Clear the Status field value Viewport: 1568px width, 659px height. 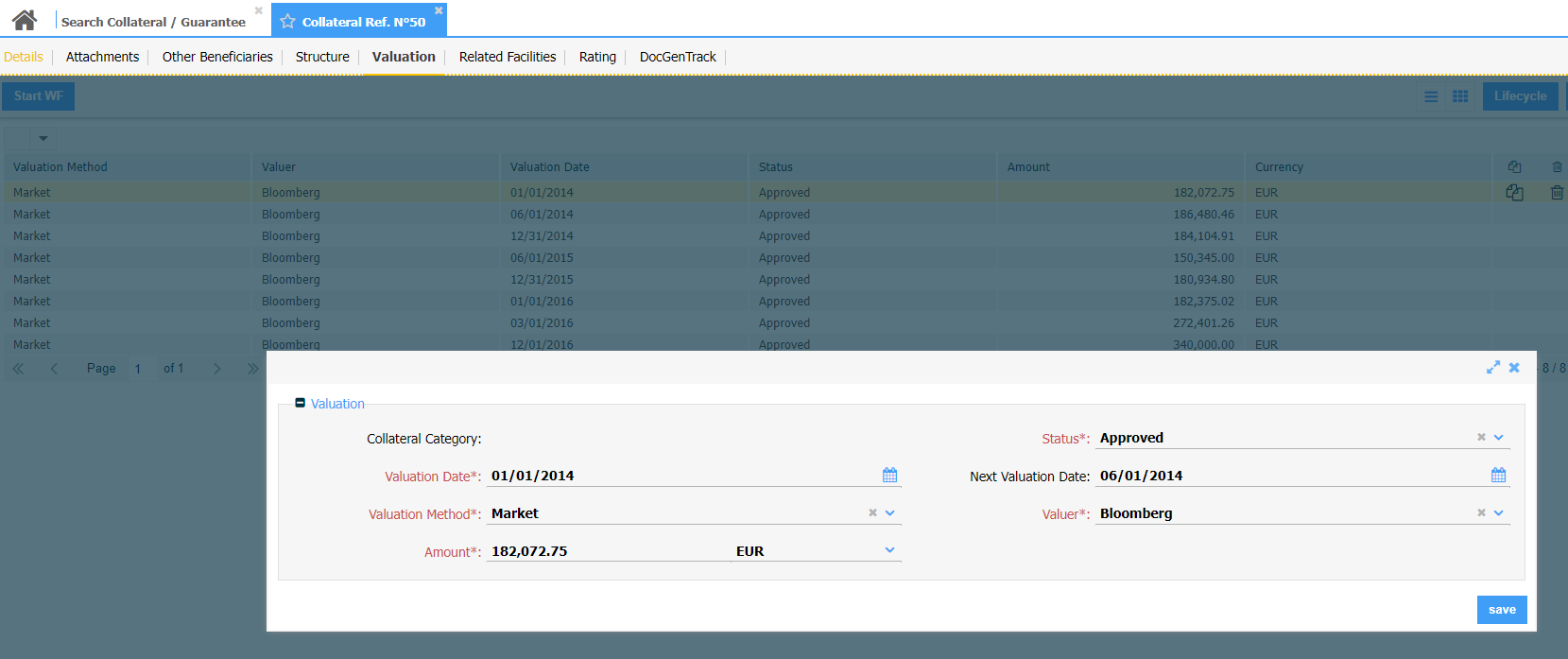pyautogui.click(x=1482, y=437)
